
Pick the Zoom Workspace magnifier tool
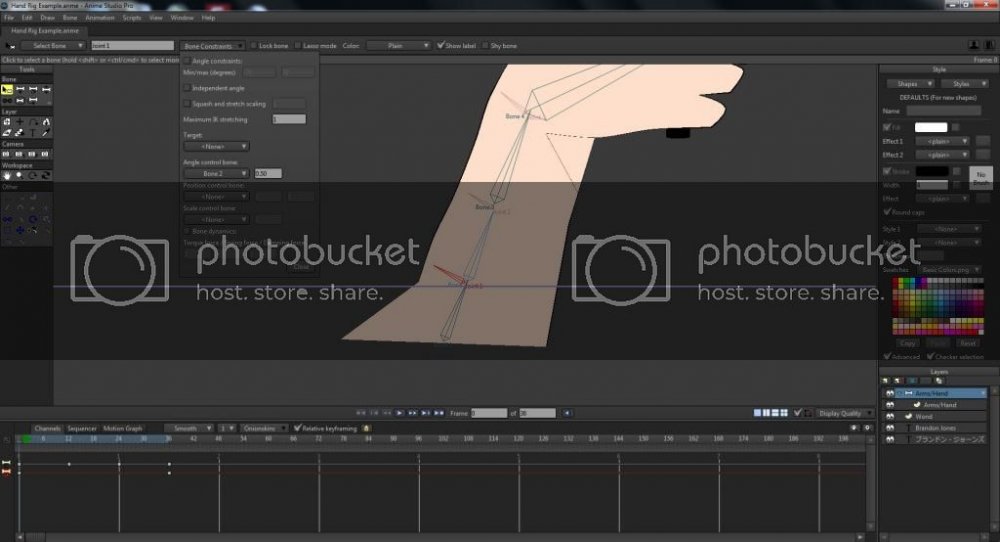coord(20,175)
